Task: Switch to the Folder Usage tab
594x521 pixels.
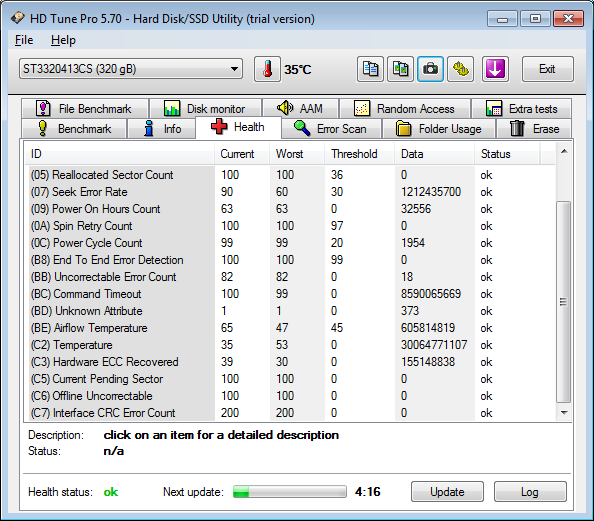Action: point(439,129)
